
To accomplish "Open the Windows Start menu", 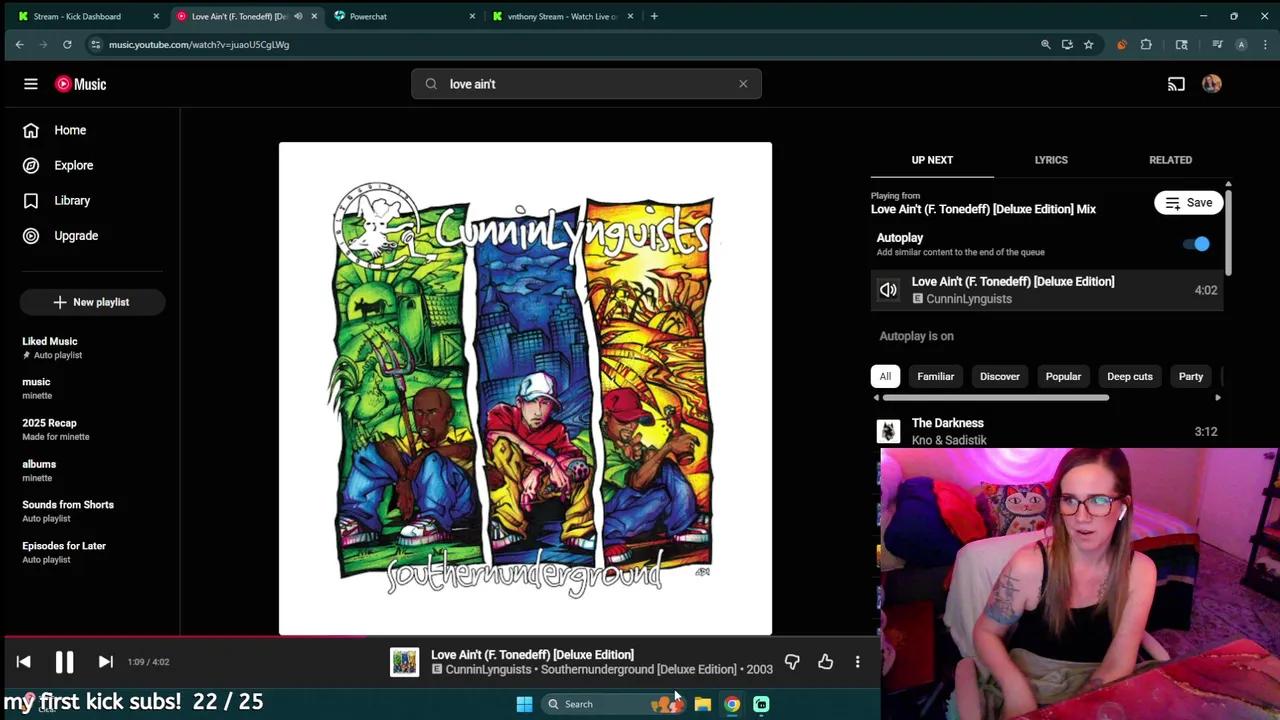I will [524, 704].
